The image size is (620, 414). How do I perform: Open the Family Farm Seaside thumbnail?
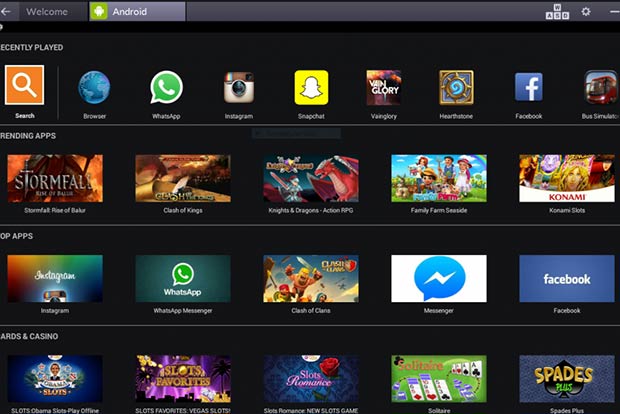tap(439, 178)
